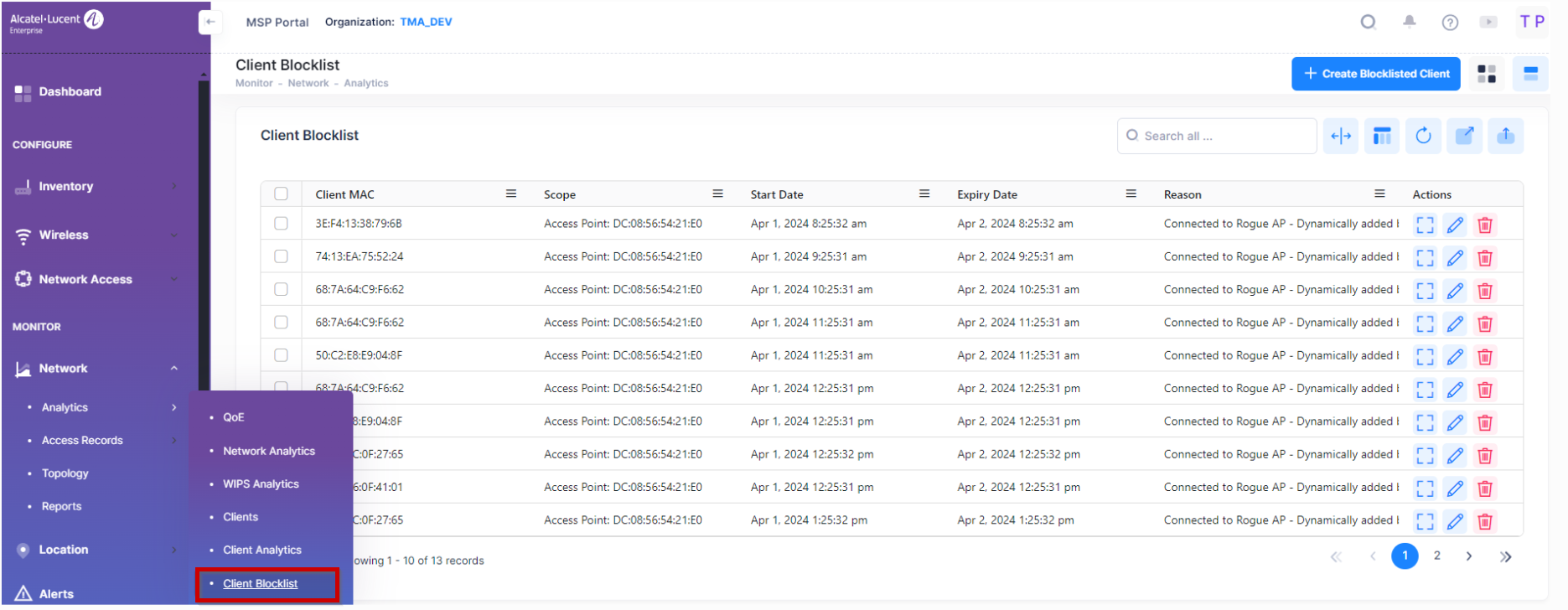Open the column chooser icon

[x=1382, y=136]
